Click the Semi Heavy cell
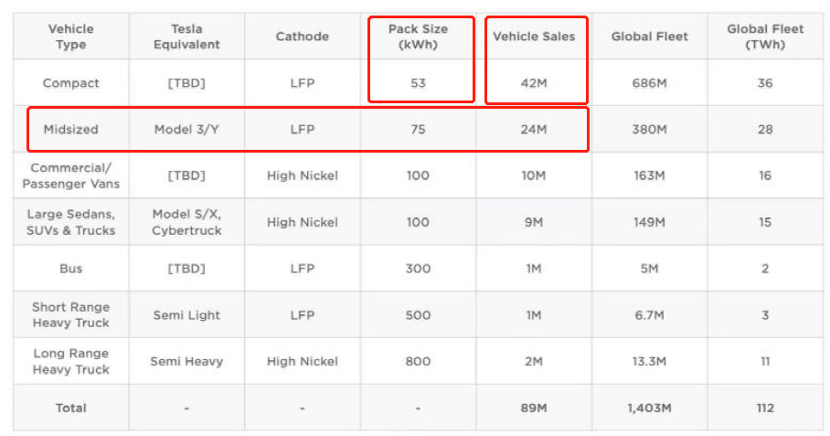830x436 pixels. [187, 361]
